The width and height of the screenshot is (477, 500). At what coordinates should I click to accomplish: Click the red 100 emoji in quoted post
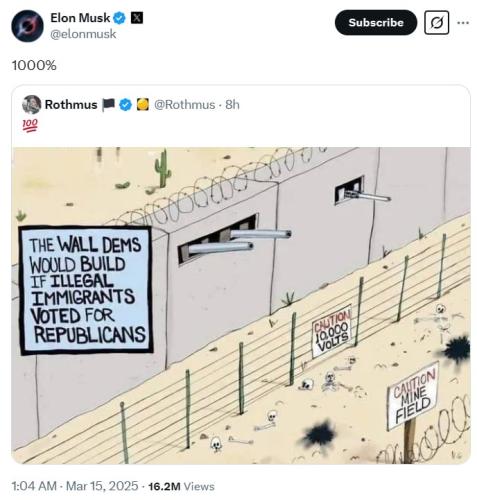pos(30,125)
